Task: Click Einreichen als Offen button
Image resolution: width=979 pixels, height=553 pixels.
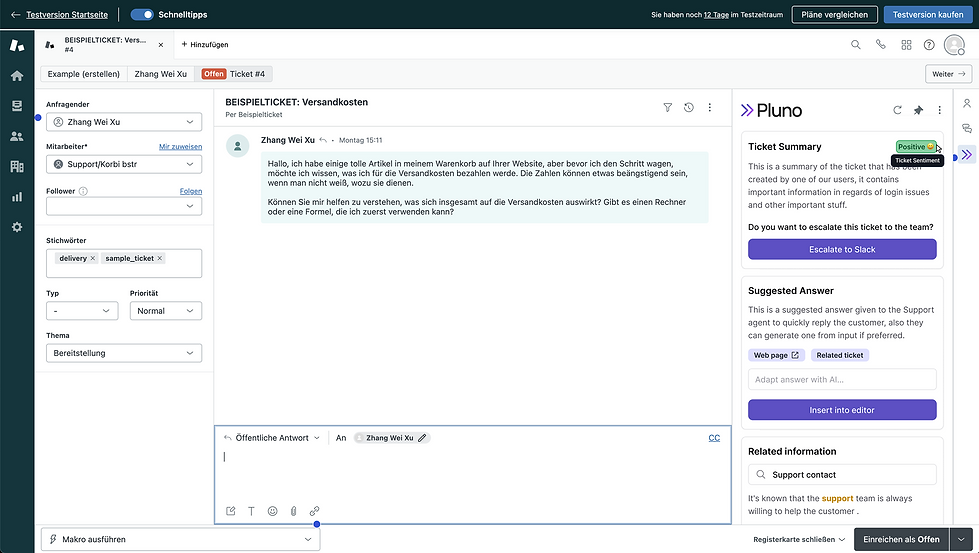Action: click(901, 539)
